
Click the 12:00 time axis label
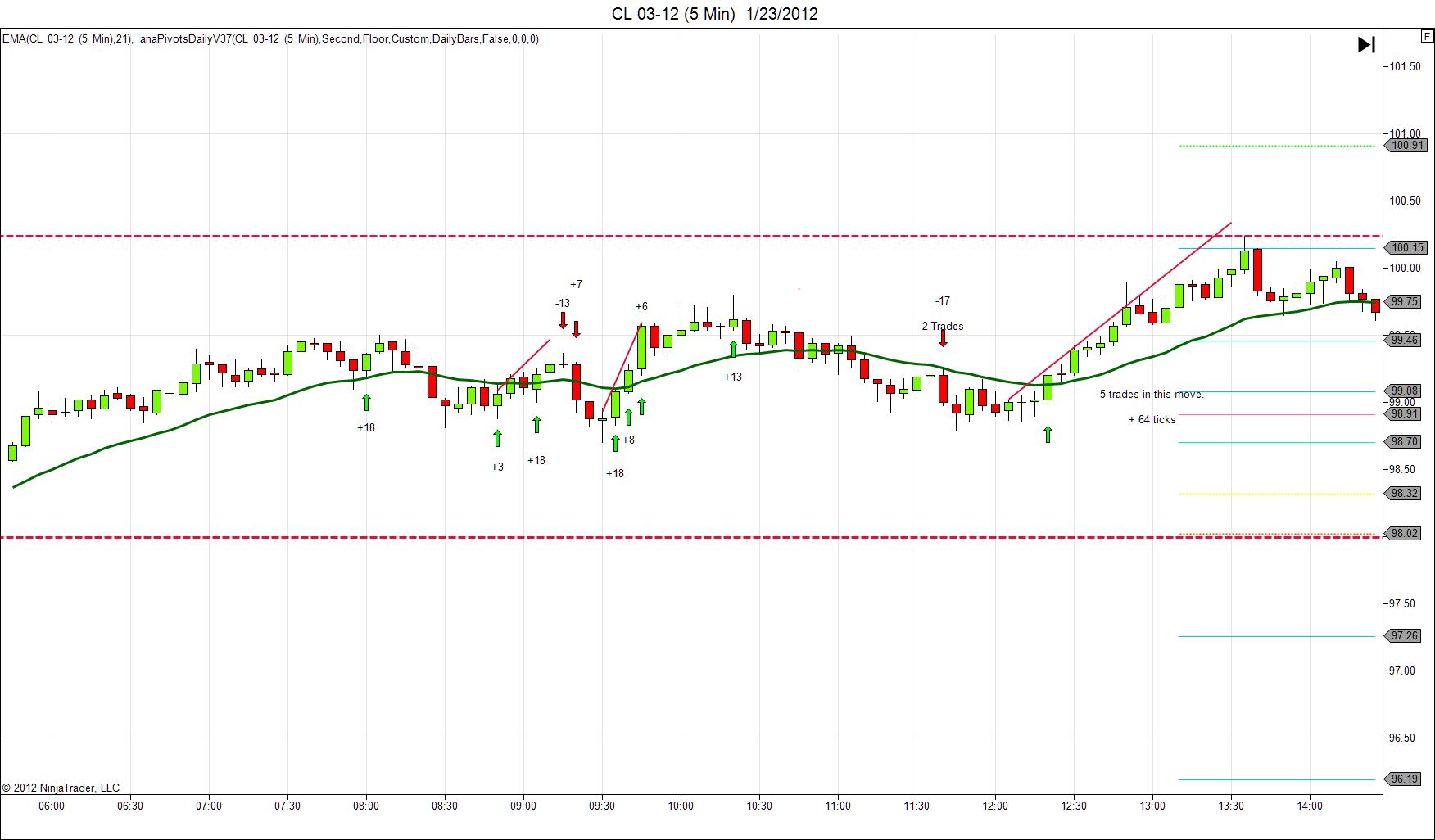[995, 806]
